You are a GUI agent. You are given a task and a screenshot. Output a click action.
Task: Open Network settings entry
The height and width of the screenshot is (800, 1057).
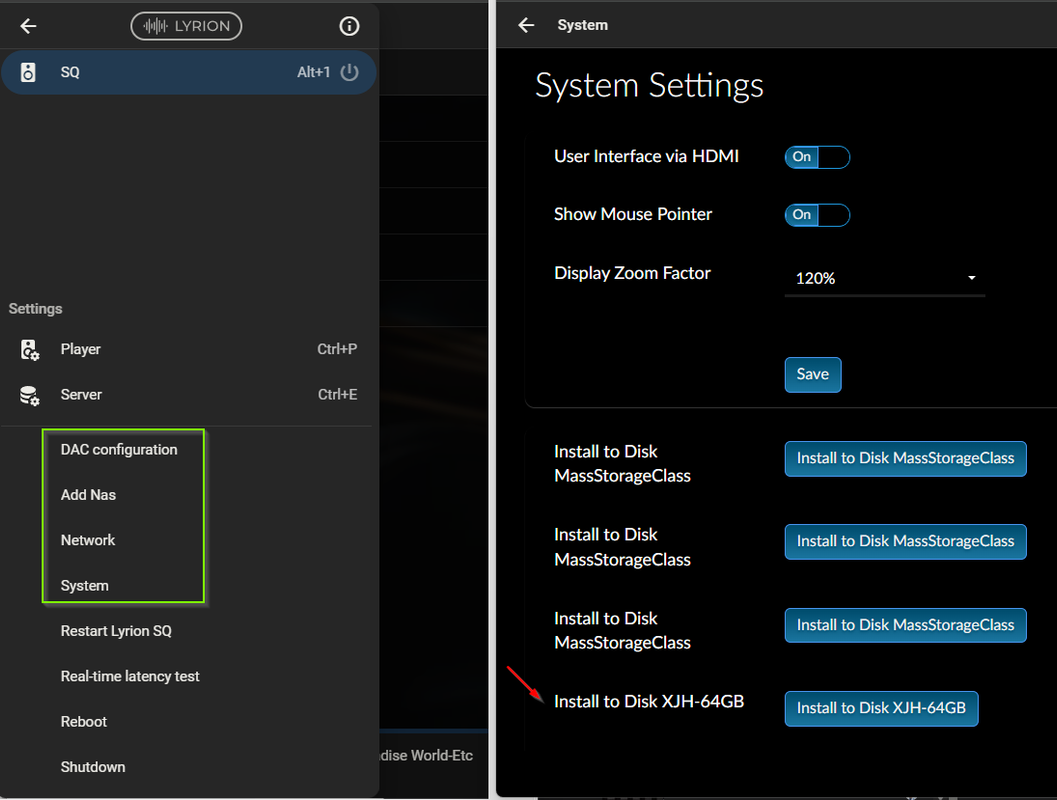coord(88,540)
